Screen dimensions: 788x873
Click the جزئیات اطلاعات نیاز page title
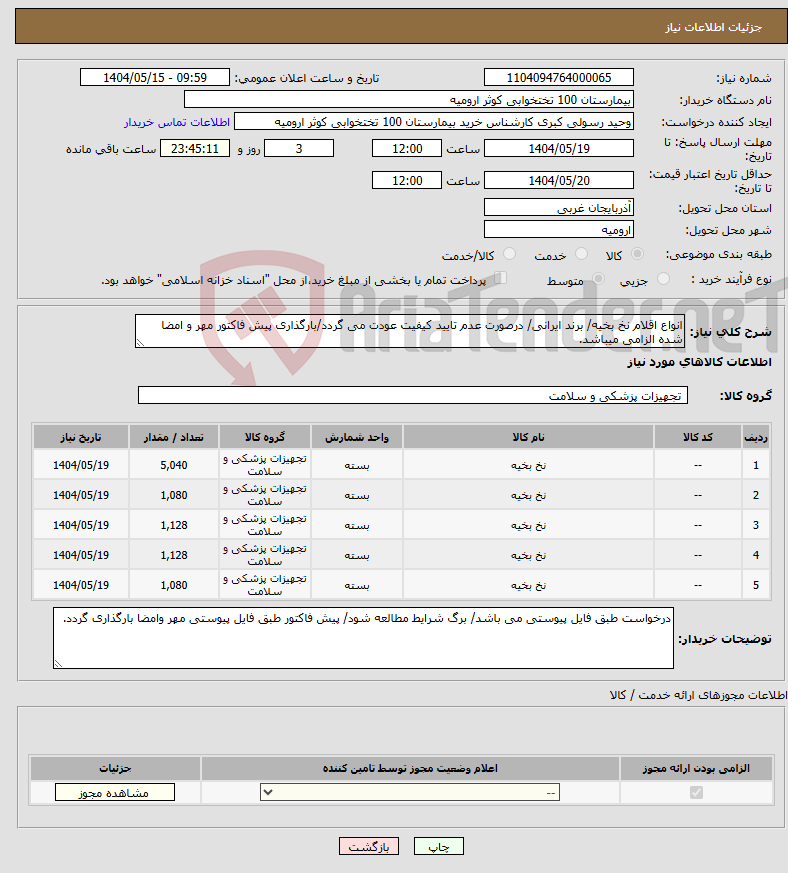pyautogui.click(x=713, y=27)
